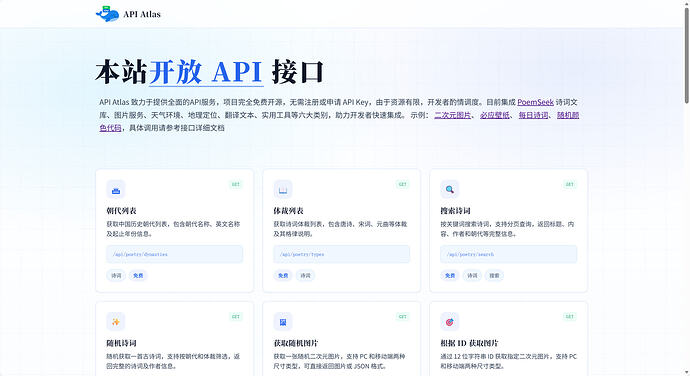
Task: Click the 搜索诗词 card title
Action: pos(455,210)
